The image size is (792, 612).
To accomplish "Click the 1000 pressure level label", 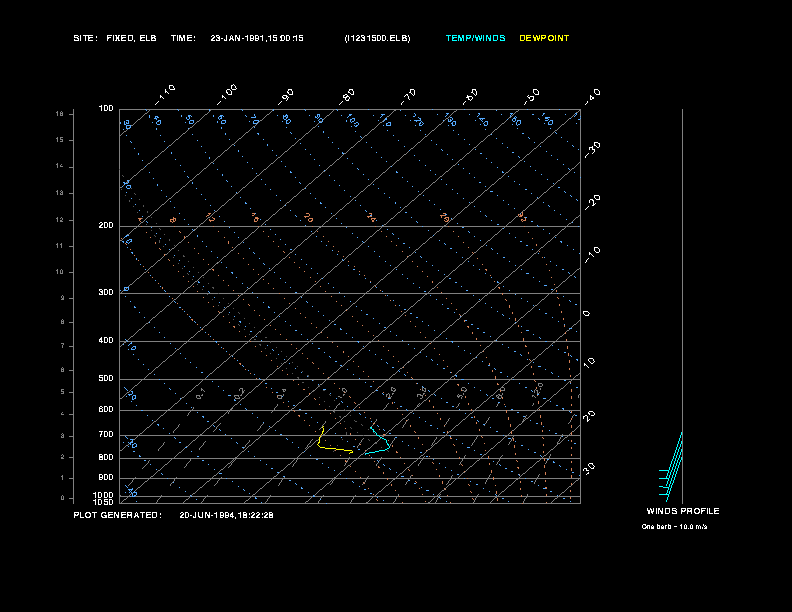I will 103,495.
